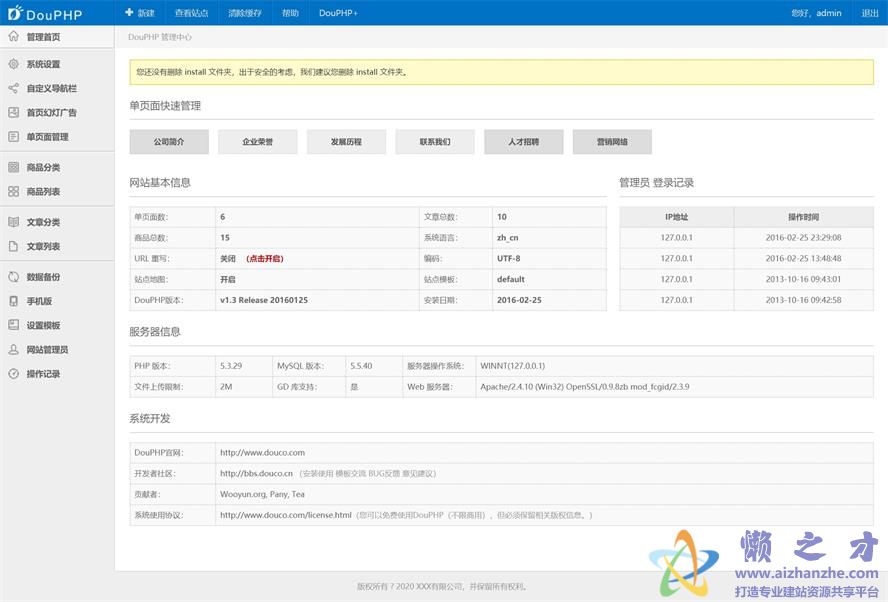Select the 商品分类 grid icon

point(14,167)
